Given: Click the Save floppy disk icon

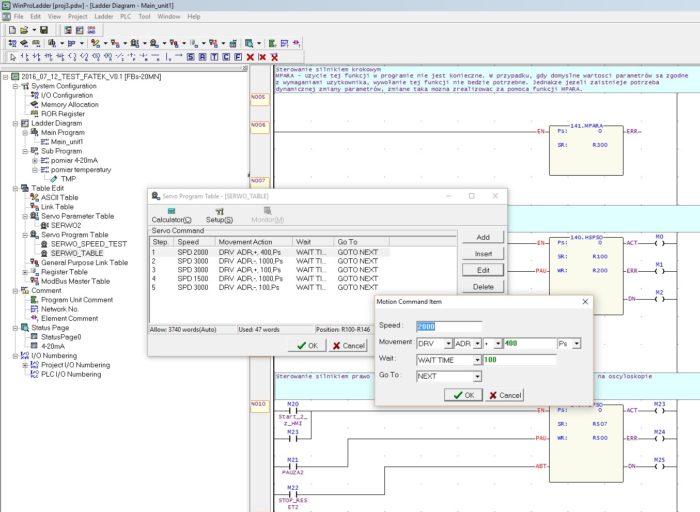Looking at the screenshot, I should click(x=44, y=30).
